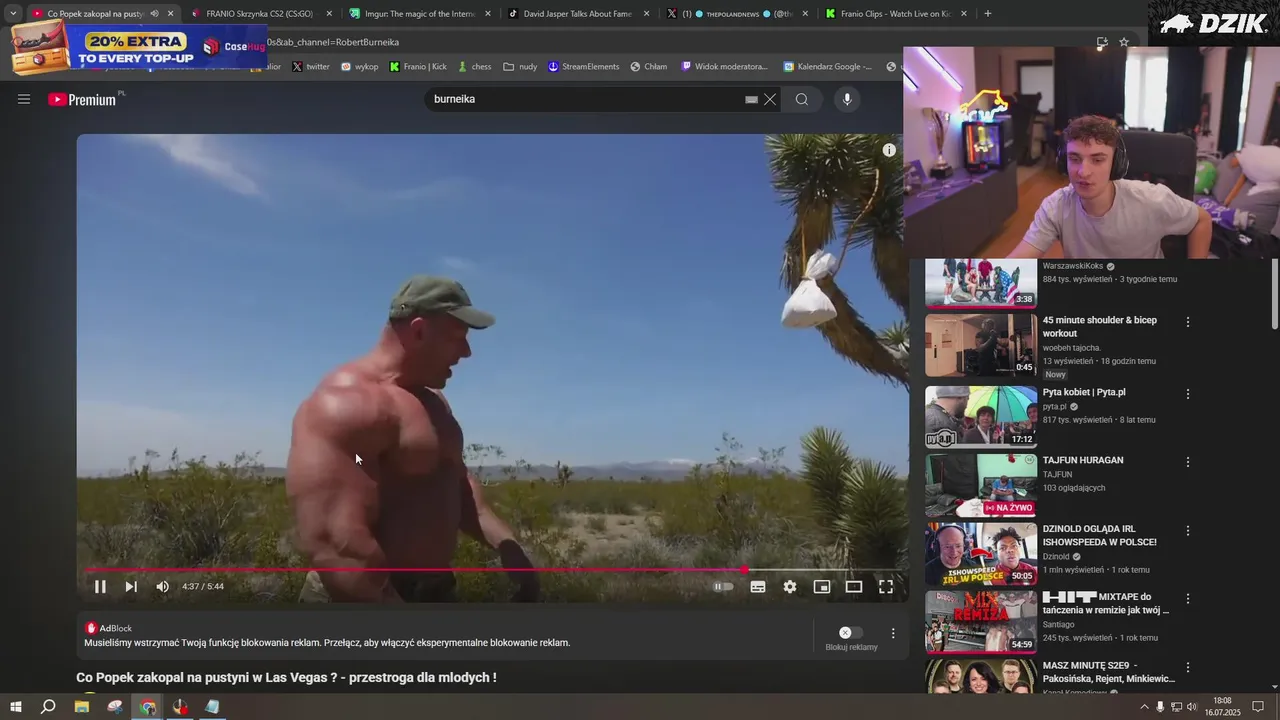The height and width of the screenshot is (720, 1280).
Task: Open AdBlock banner three-dot menu
Action: click(893, 633)
